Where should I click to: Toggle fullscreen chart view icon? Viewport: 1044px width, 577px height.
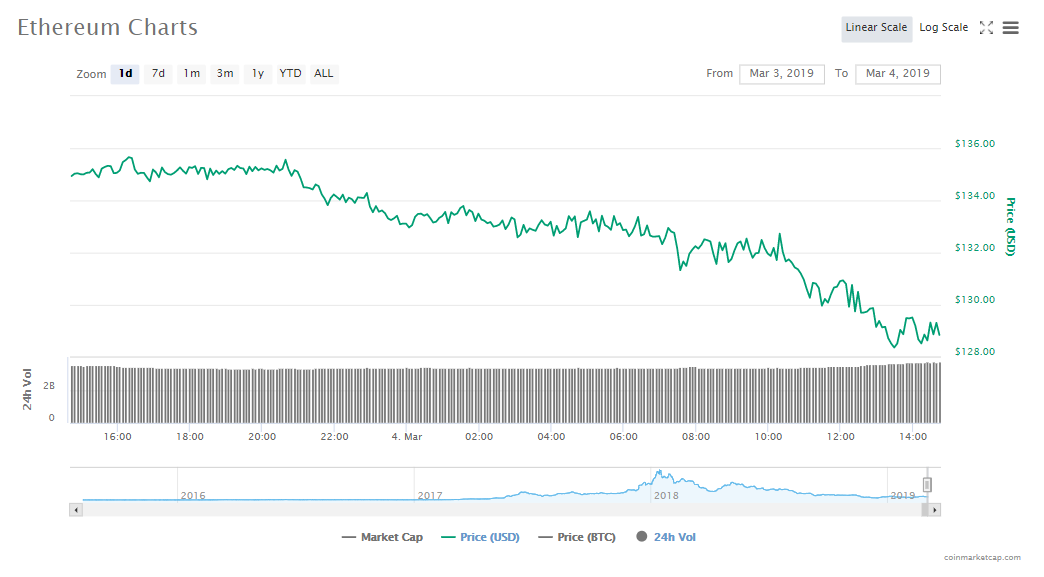[x=986, y=28]
